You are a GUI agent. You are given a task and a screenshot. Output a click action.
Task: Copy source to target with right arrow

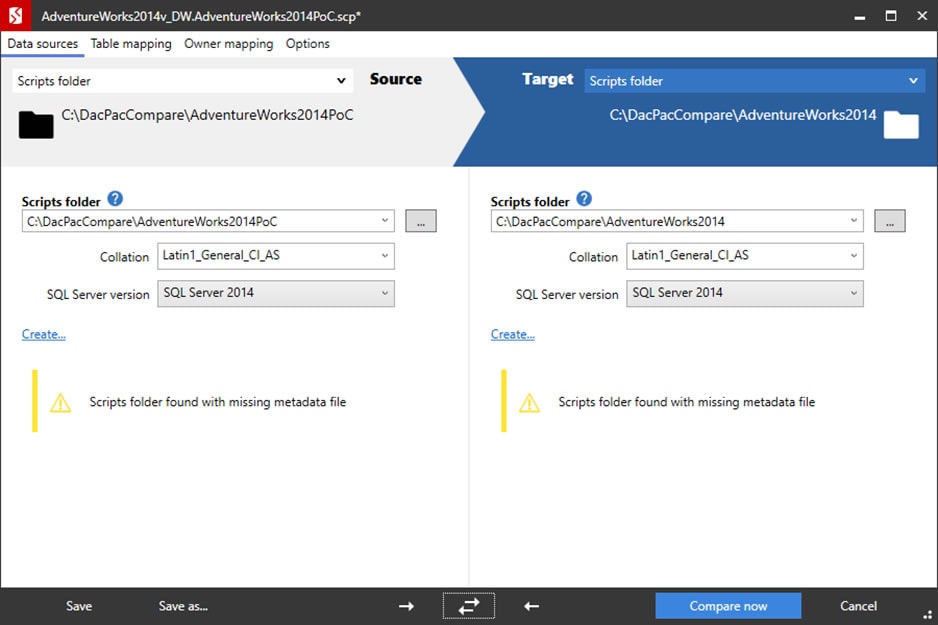pyautogui.click(x=407, y=606)
